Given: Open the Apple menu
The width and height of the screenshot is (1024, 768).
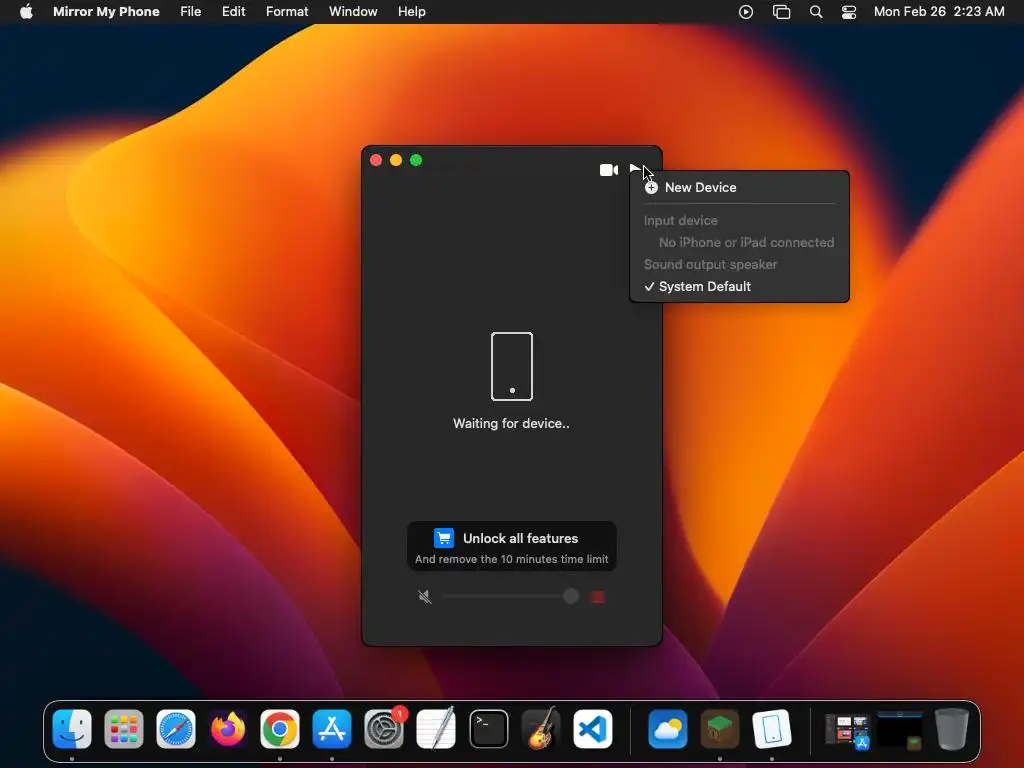Looking at the screenshot, I should [26, 12].
